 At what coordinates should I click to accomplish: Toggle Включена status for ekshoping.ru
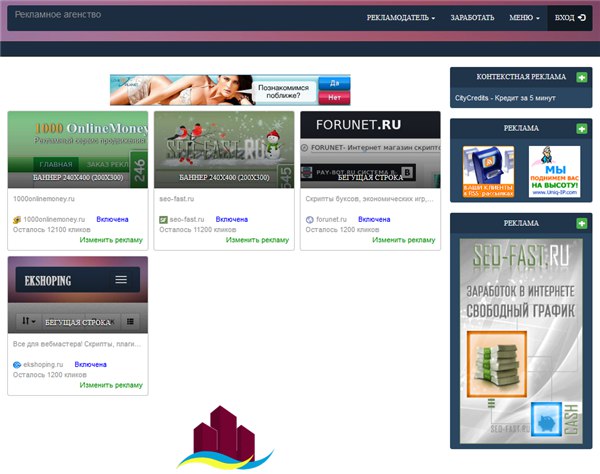pos(90,365)
